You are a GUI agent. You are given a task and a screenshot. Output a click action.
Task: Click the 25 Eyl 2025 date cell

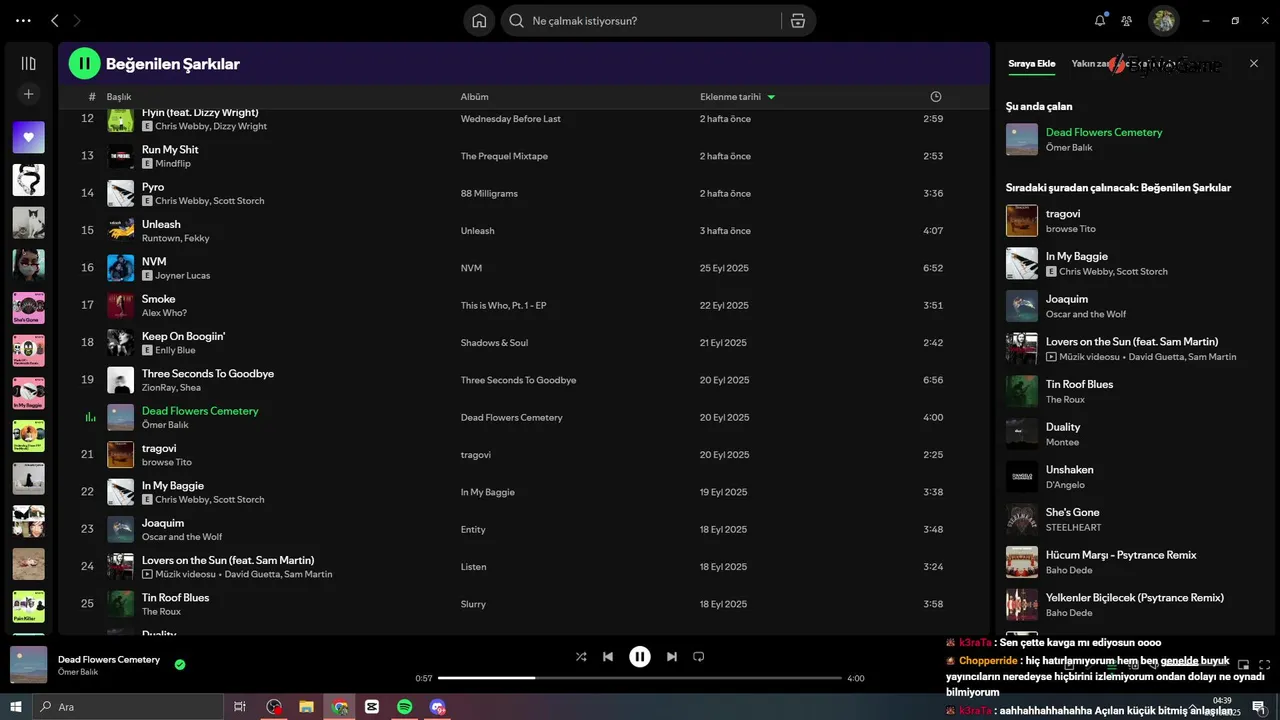point(724,268)
